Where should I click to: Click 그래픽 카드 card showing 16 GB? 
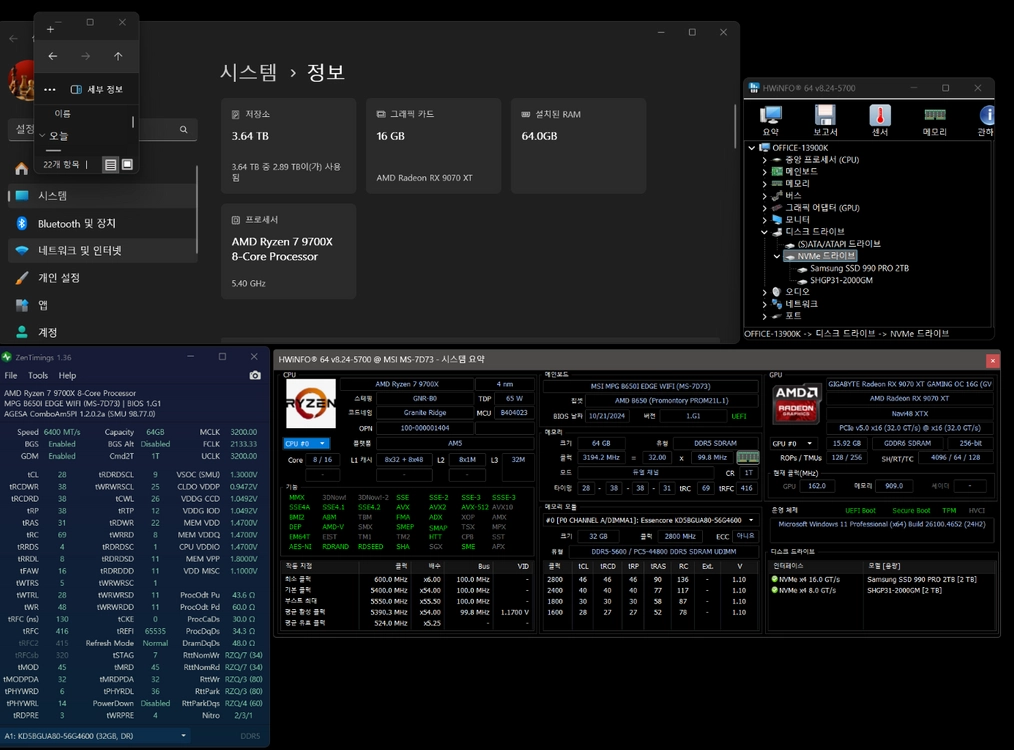[x=433, y=146]
